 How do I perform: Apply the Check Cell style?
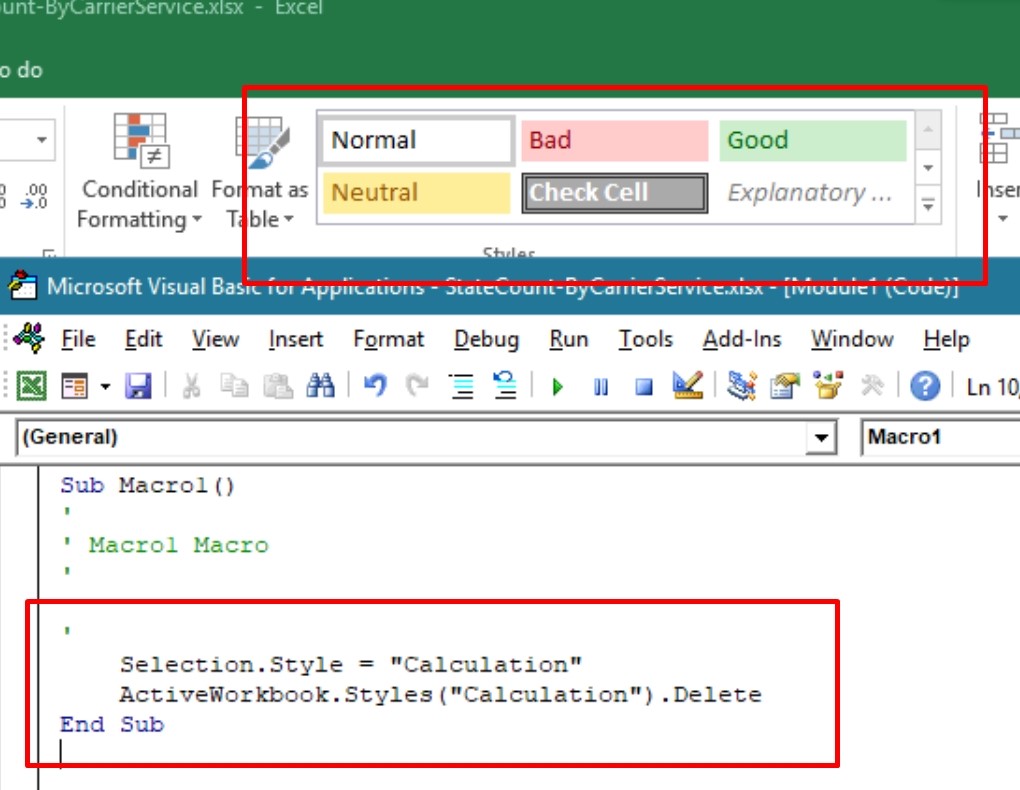[614, 193]
